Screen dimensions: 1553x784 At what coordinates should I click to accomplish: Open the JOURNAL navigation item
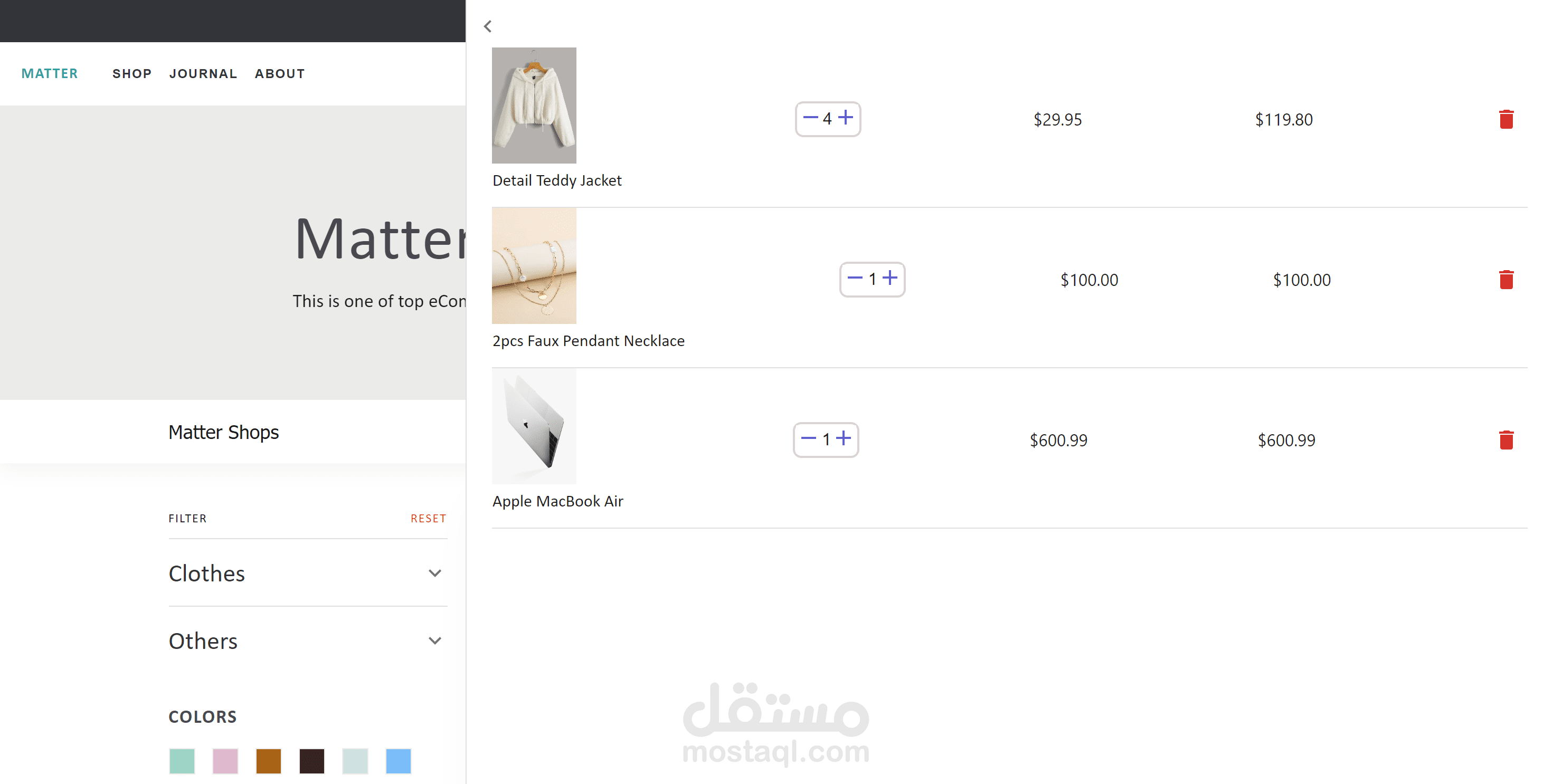[x=203, y=73]
